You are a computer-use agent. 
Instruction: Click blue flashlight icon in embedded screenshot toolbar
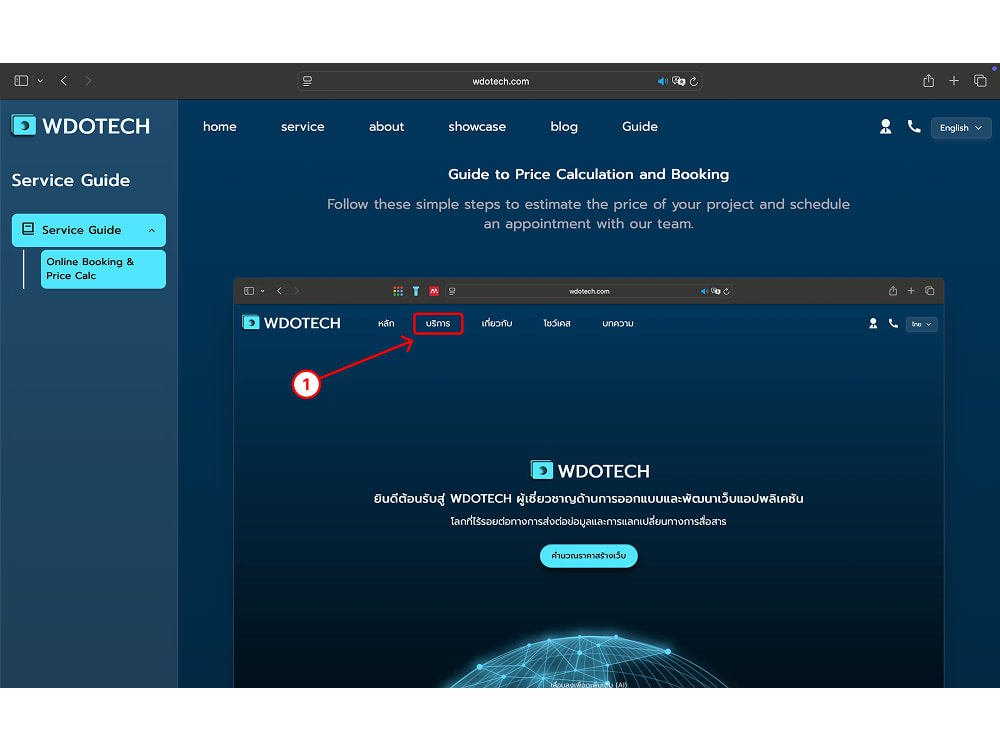[x=416, y=291]
